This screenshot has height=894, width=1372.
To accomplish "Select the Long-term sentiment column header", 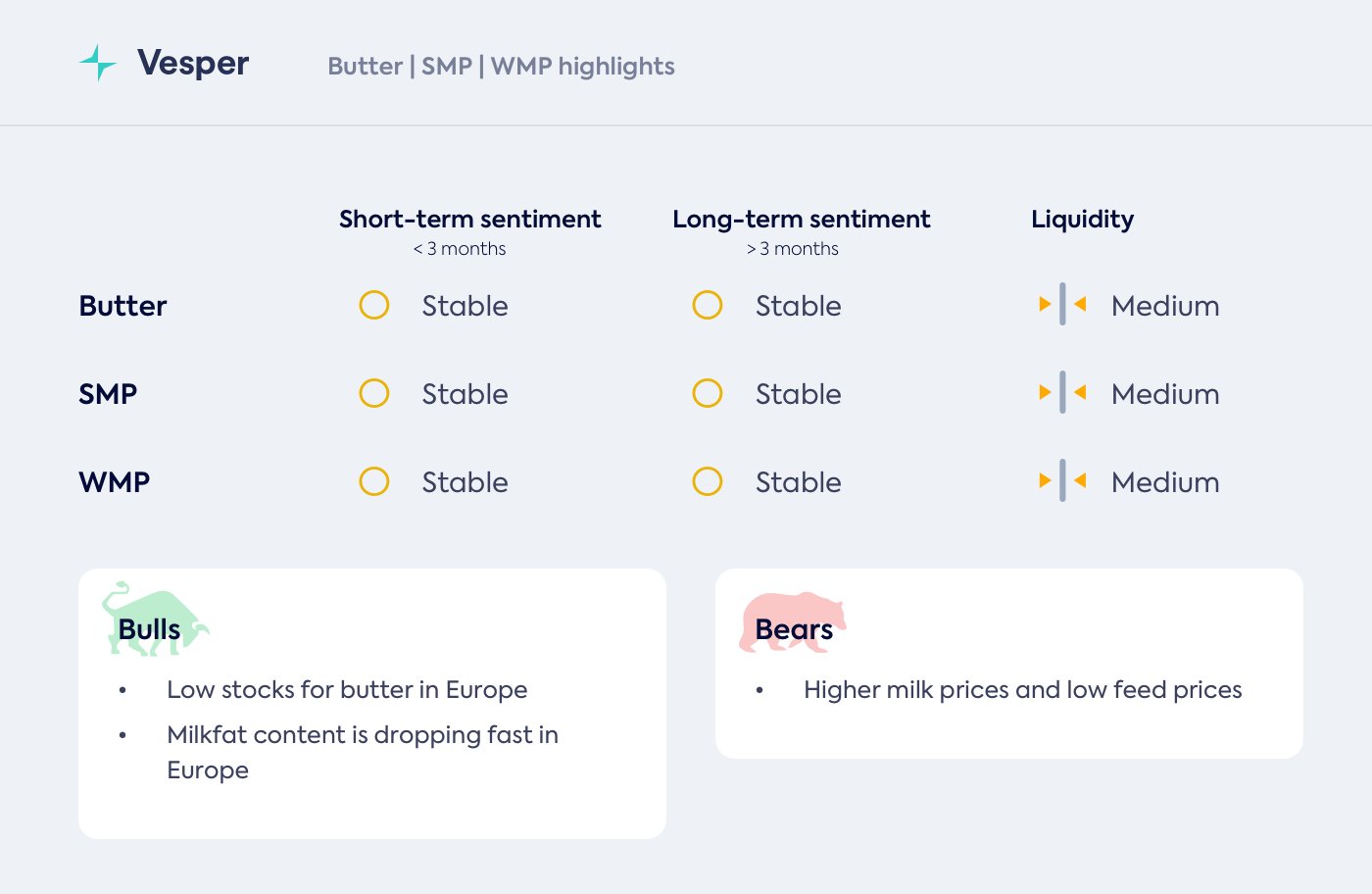I will tap(801, 220).
